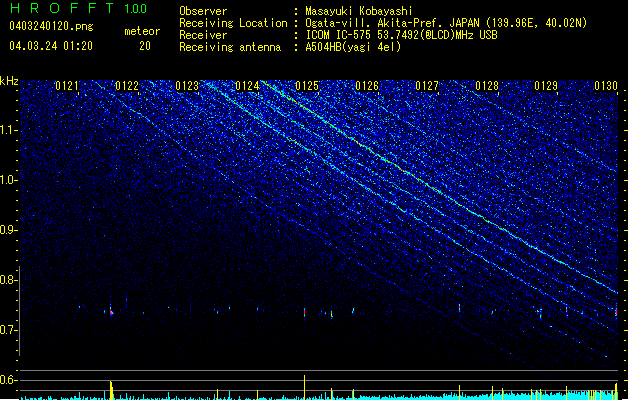Click the Receiving Location label
Viewport: 629px width, 400px height.
(x=233, y=23)
